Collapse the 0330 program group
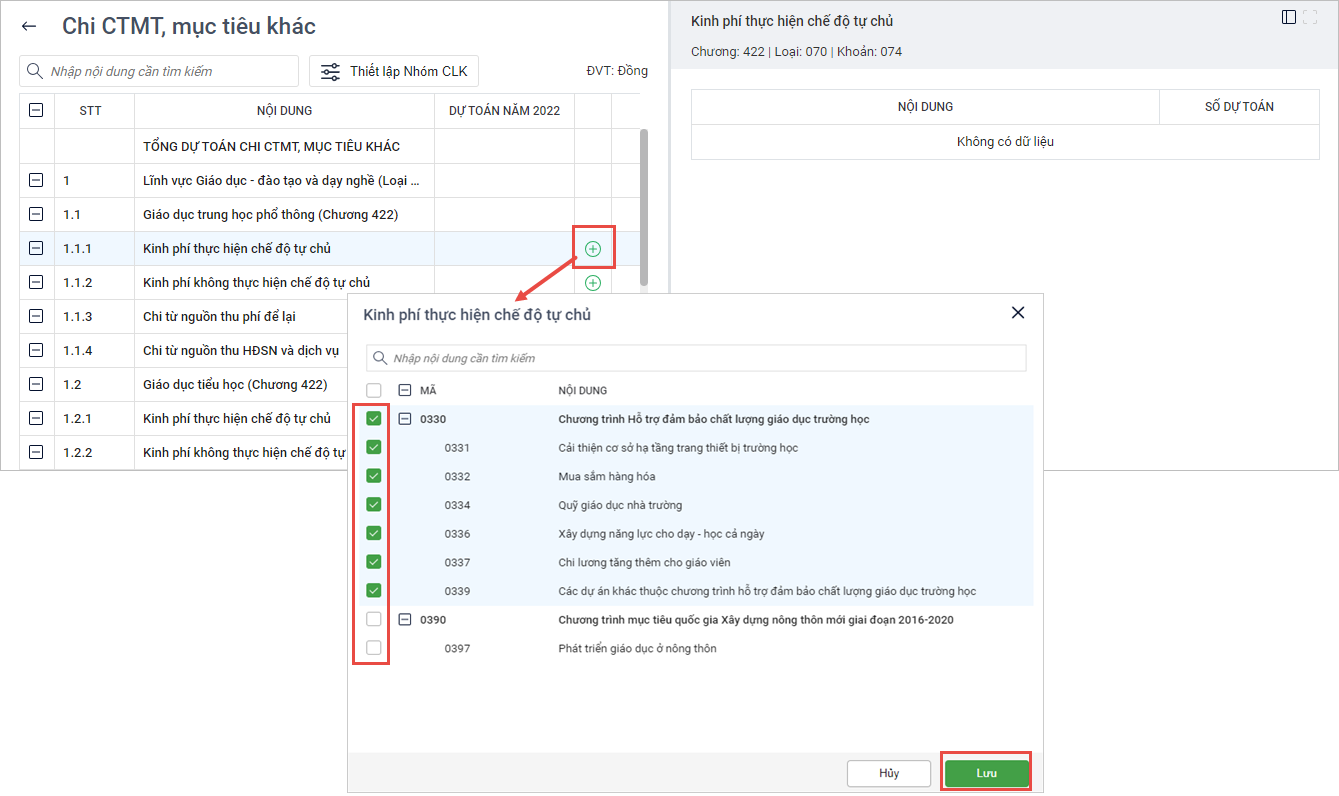This screenshot has width=1339, height=796. [x=405, y=419]
